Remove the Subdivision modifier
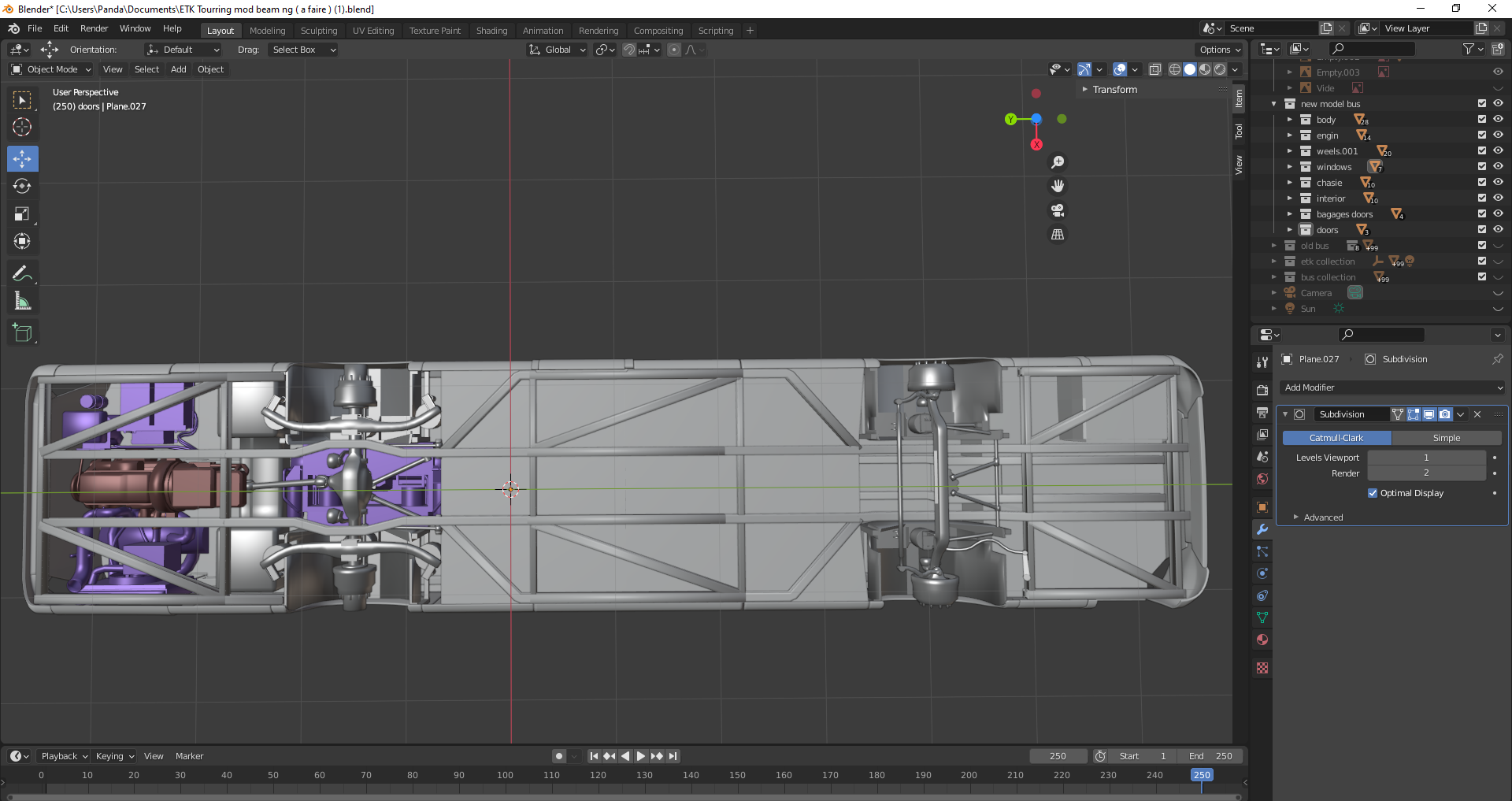1512x801 pixels. click(x=1477, y=414)
